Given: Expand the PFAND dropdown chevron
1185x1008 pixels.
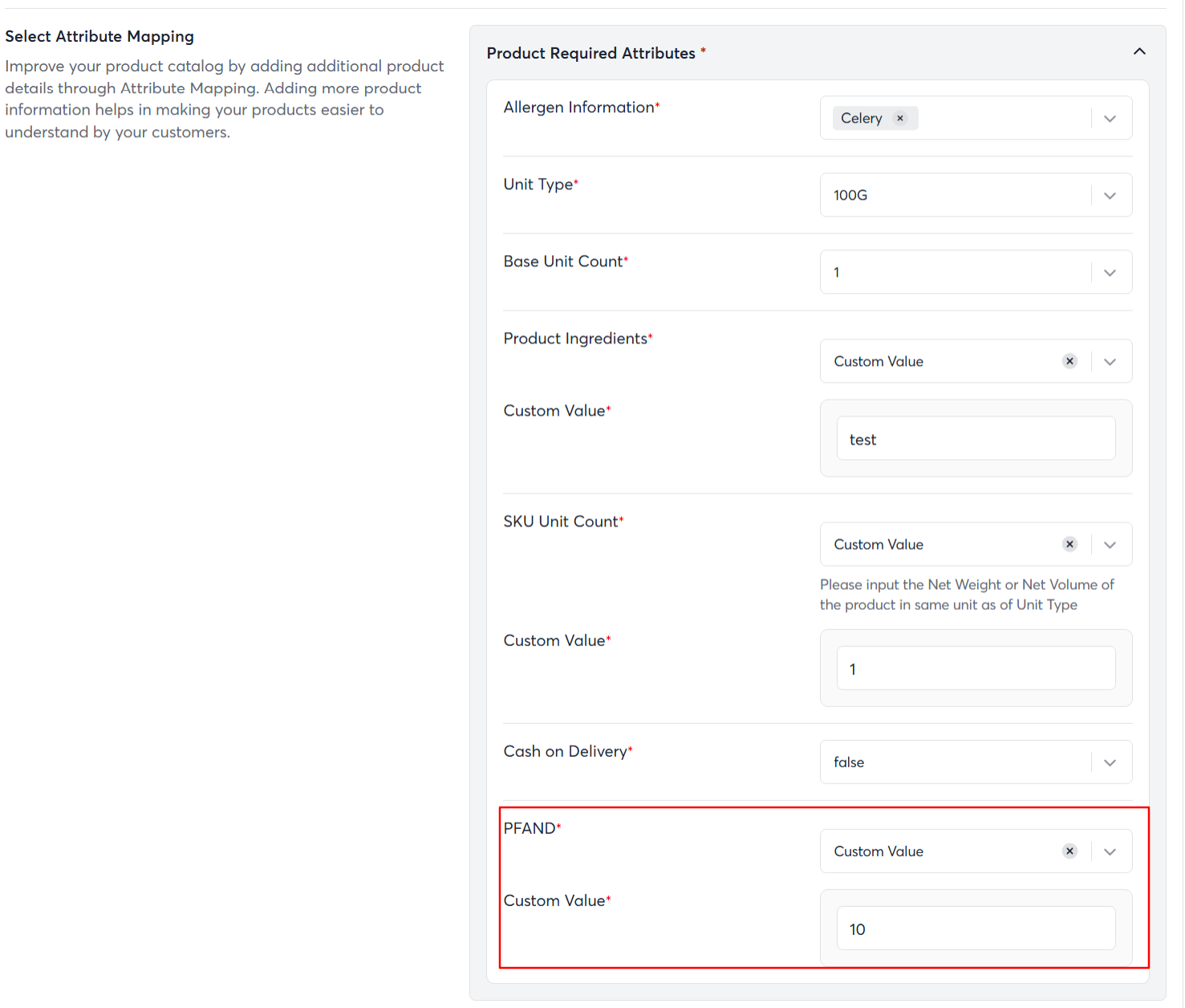Looking at the screenshot, I should (1110, 852).
